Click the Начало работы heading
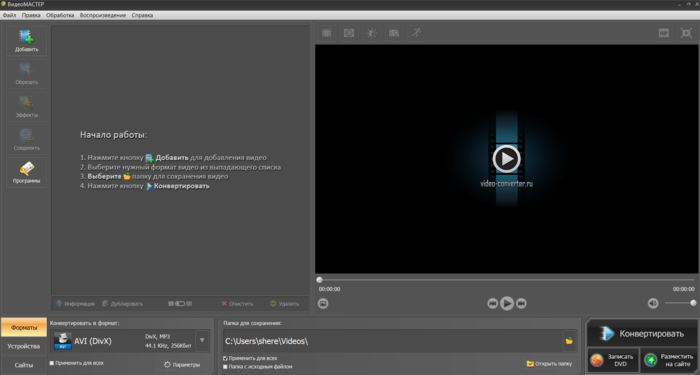 114,135
